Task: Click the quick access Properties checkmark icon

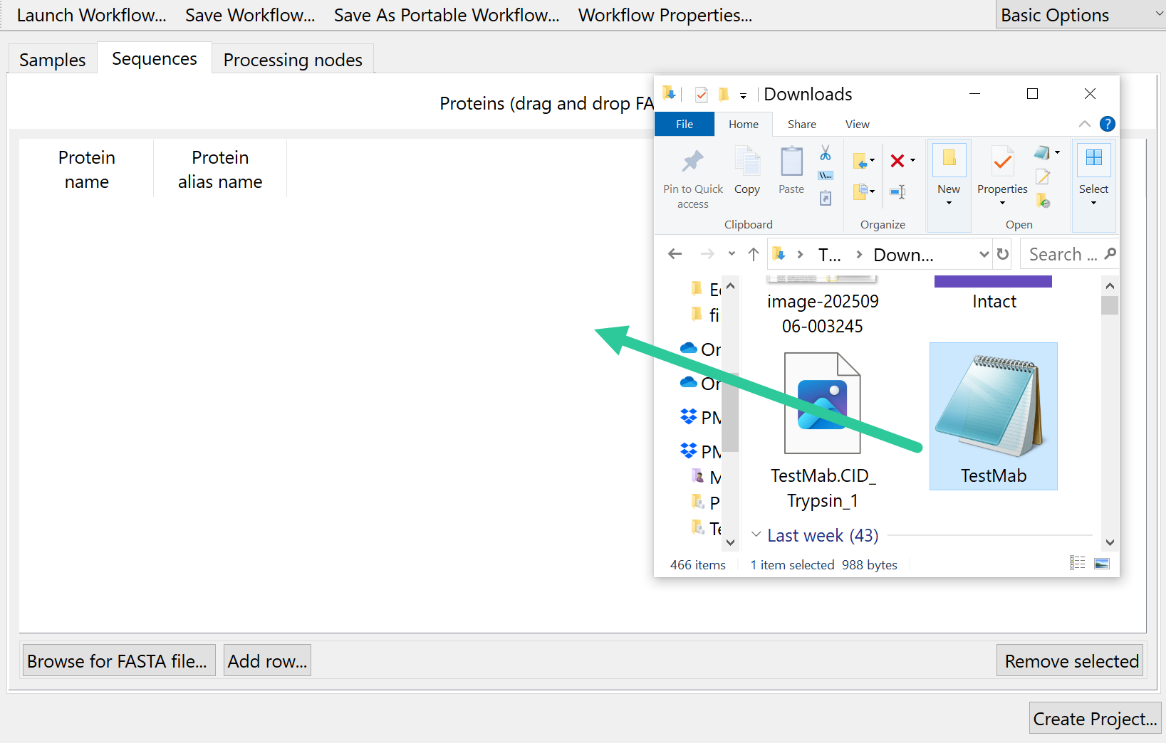Action: click(x=700, y=94)
